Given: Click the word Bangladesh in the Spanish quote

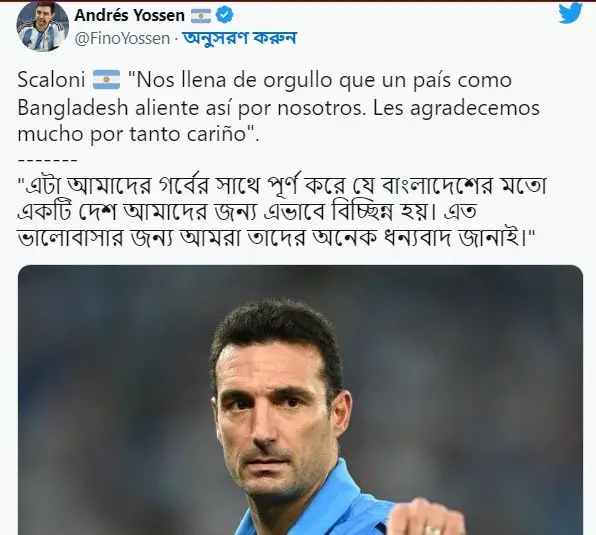Looking at the screenshot, I should [73, 108].
